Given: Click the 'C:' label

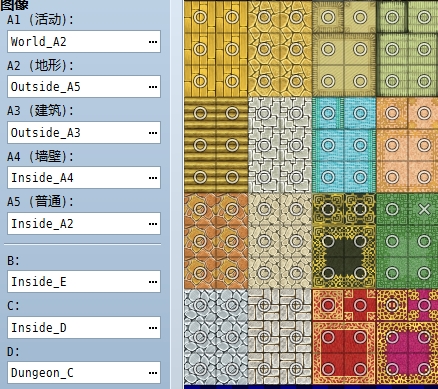Looking at the screenshot, I should coord(13,306).
